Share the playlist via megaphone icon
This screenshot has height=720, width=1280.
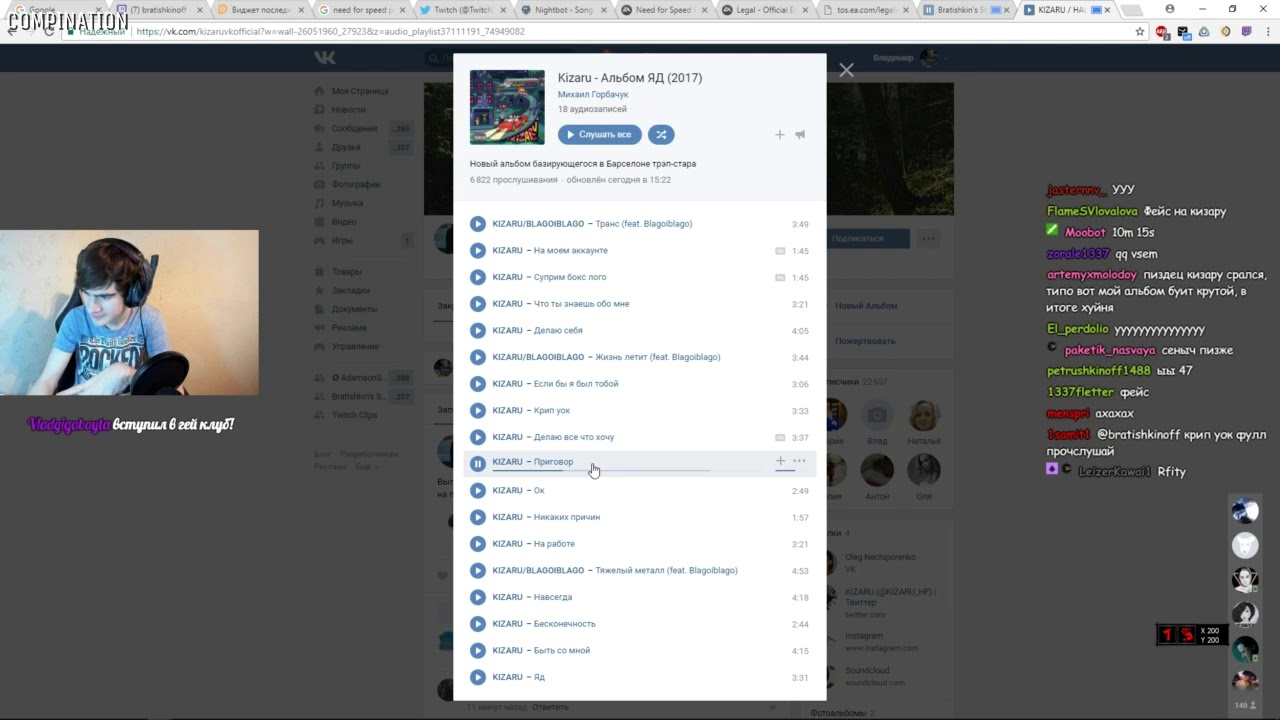point(800,135)
